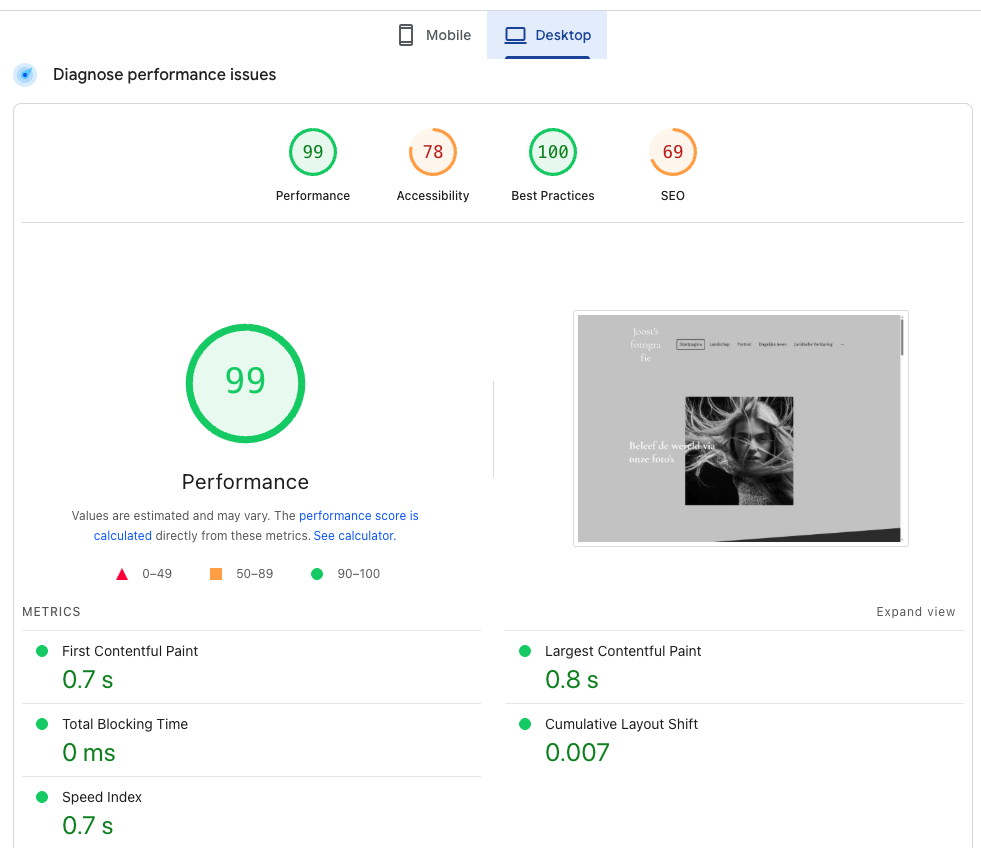Select the Accessibility score circle showing 78

(433, 152)
